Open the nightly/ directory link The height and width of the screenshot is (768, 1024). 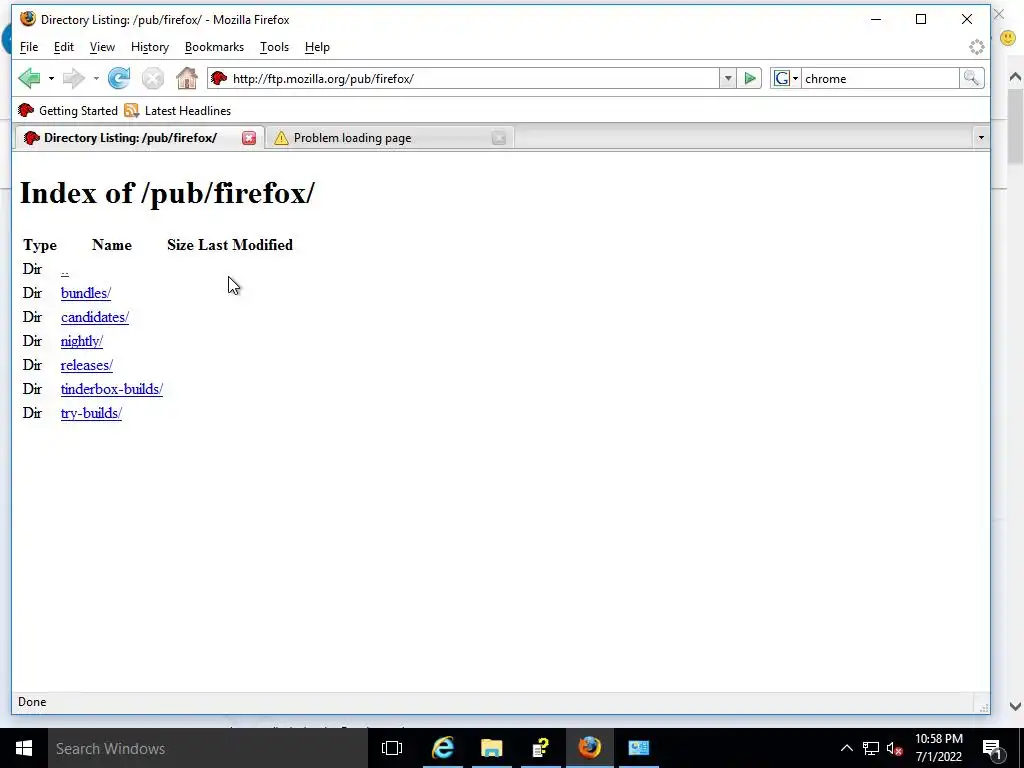point(82,341)
